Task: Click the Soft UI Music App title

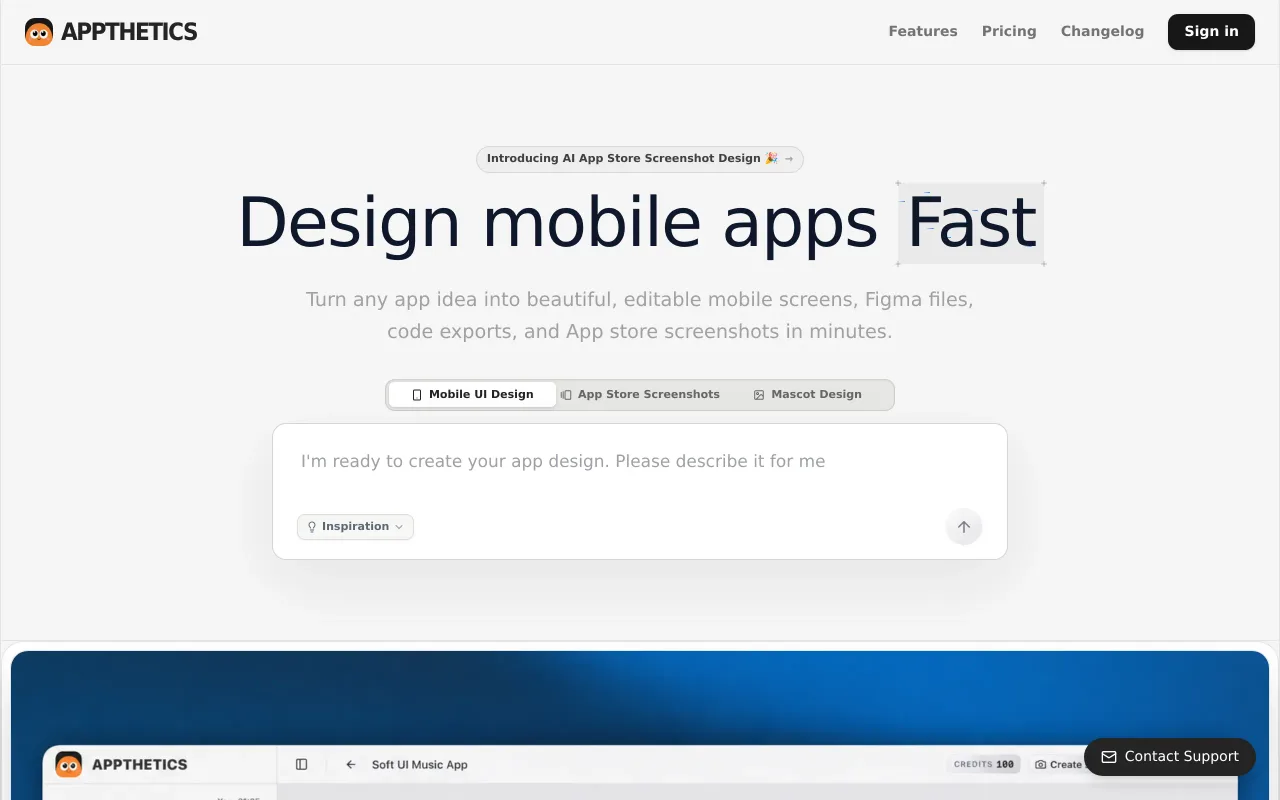Action: [420, 765]
